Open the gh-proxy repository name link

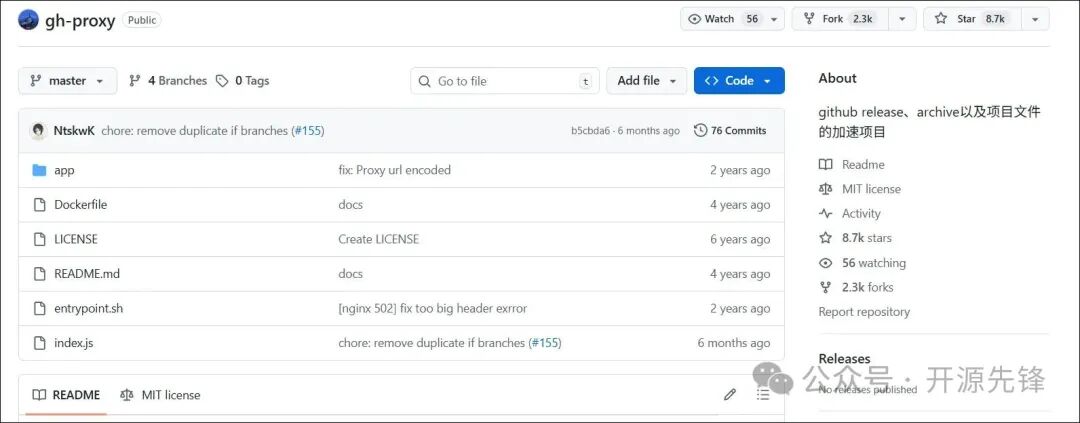point(80,21)
